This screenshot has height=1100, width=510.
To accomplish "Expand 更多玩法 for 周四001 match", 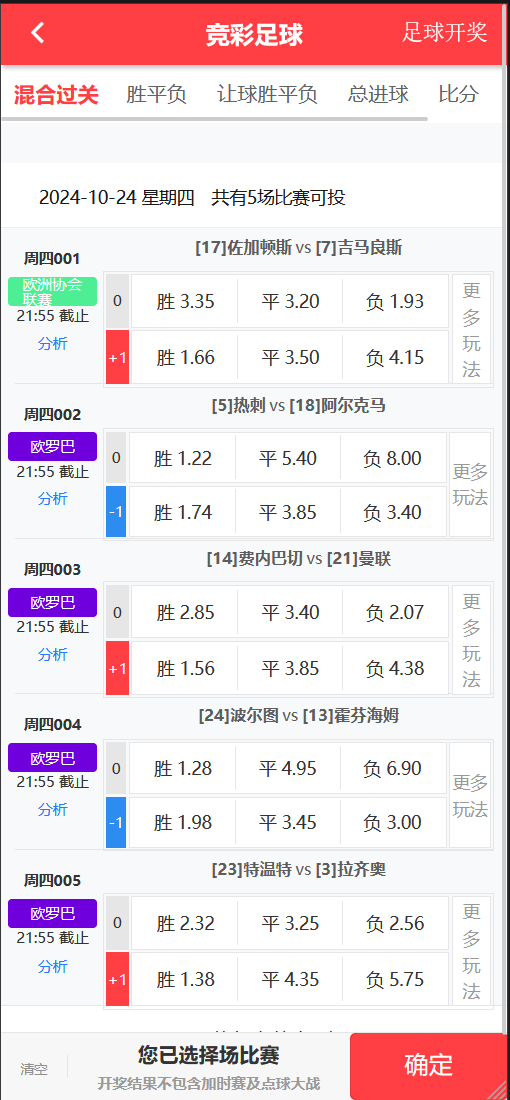I will tap(471, 329).
